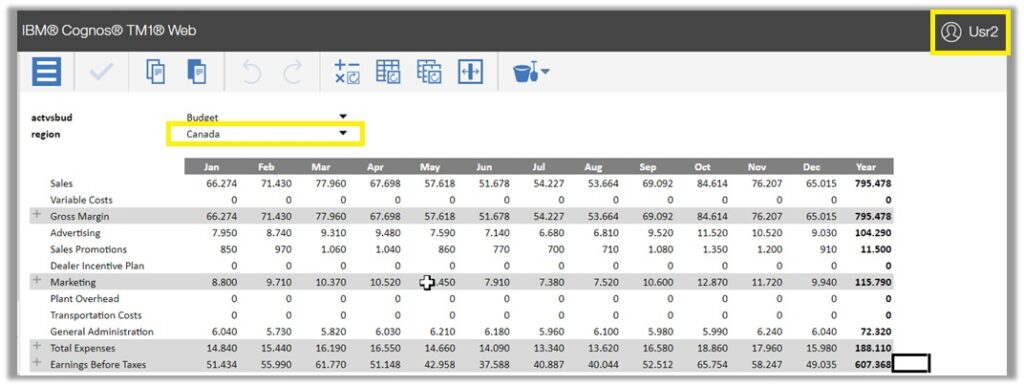Click the Year column header
The image size is (1024, 386).
point(866,167)
